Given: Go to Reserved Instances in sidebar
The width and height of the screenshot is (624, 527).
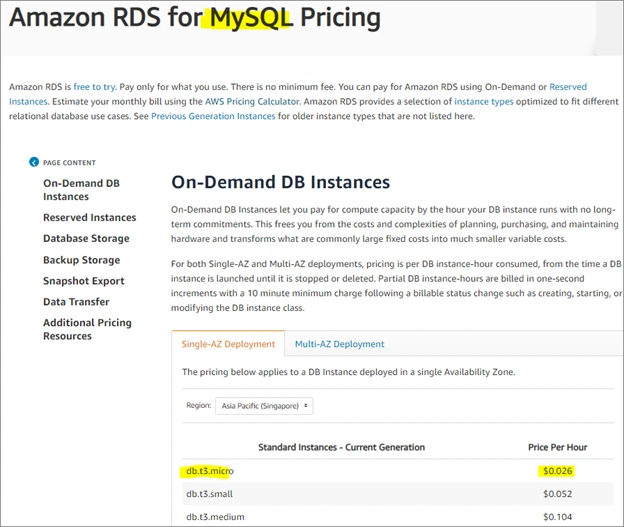Looking at the screenshot, I should (89, 217).
